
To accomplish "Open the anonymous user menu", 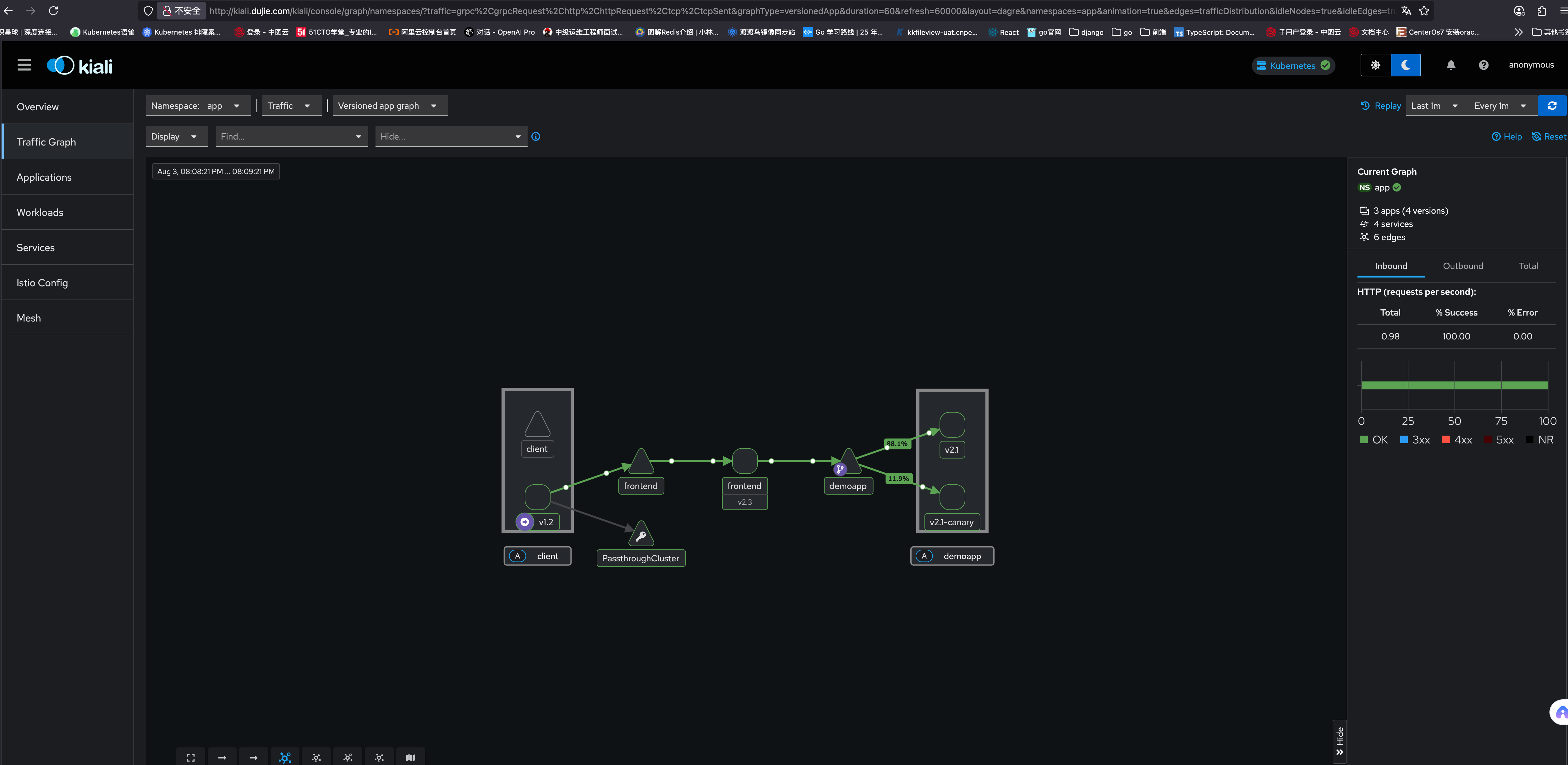I will coord(1531,65).
